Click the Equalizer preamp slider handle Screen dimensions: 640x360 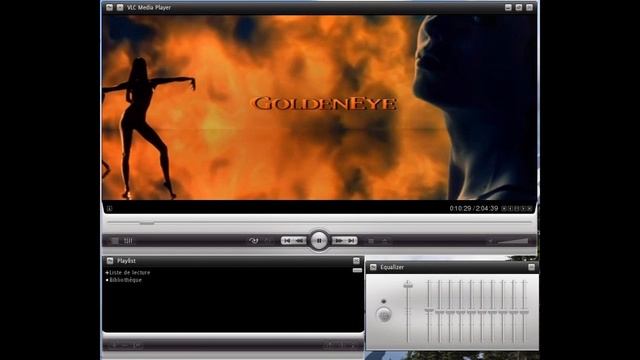click(x=408, y=284)
